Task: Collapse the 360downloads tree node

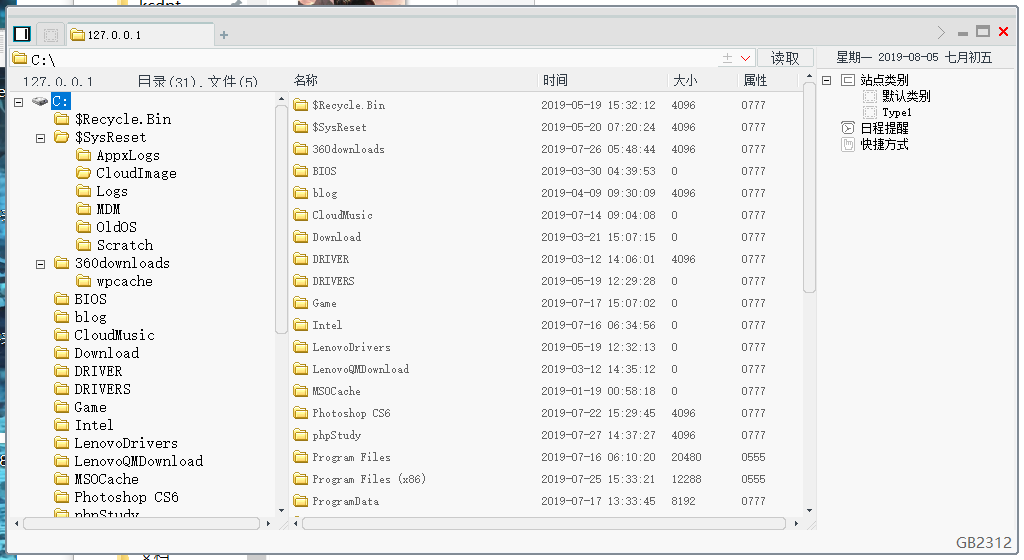Action: coord(40,264)
